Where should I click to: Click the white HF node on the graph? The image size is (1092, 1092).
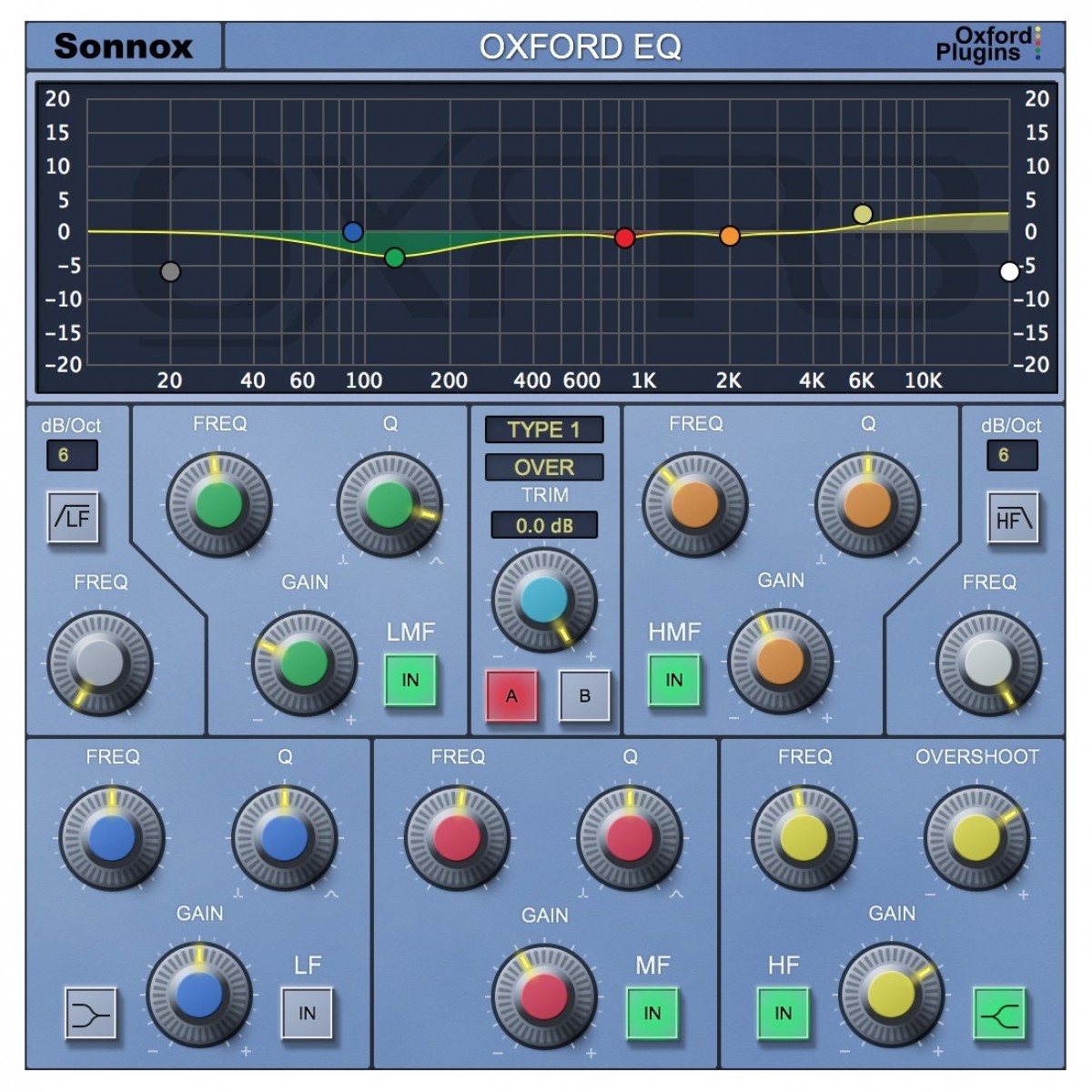(x=1008, y=269)
